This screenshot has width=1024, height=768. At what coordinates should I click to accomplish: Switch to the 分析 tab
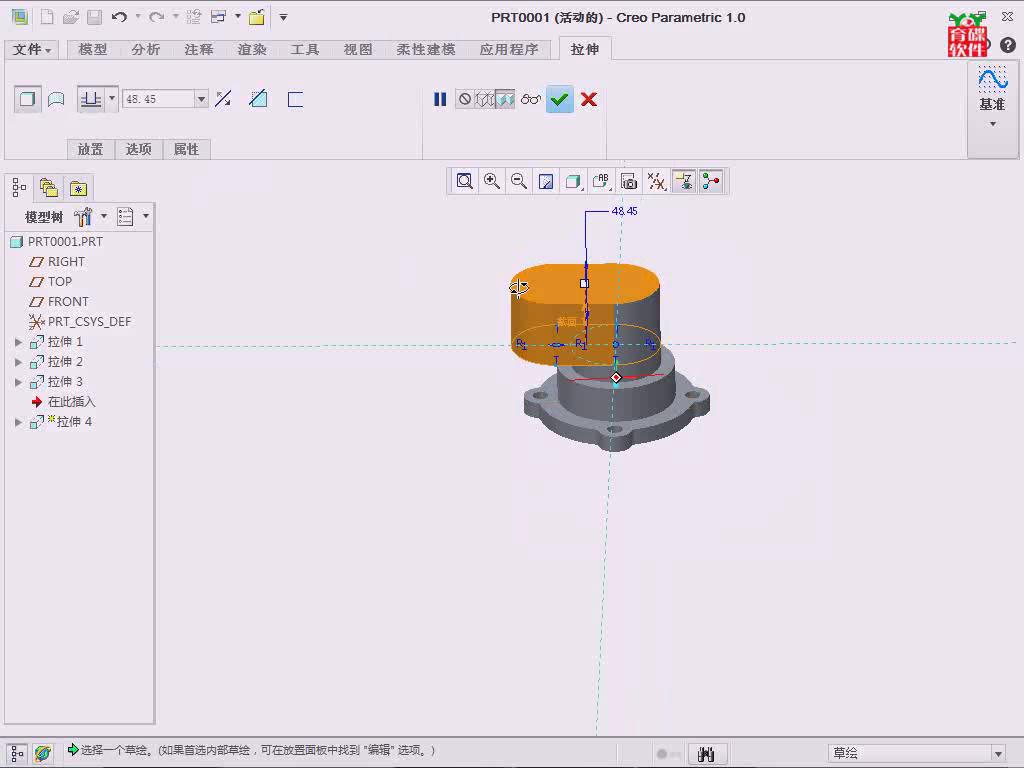pyautogui.click(x=145, y=50)
